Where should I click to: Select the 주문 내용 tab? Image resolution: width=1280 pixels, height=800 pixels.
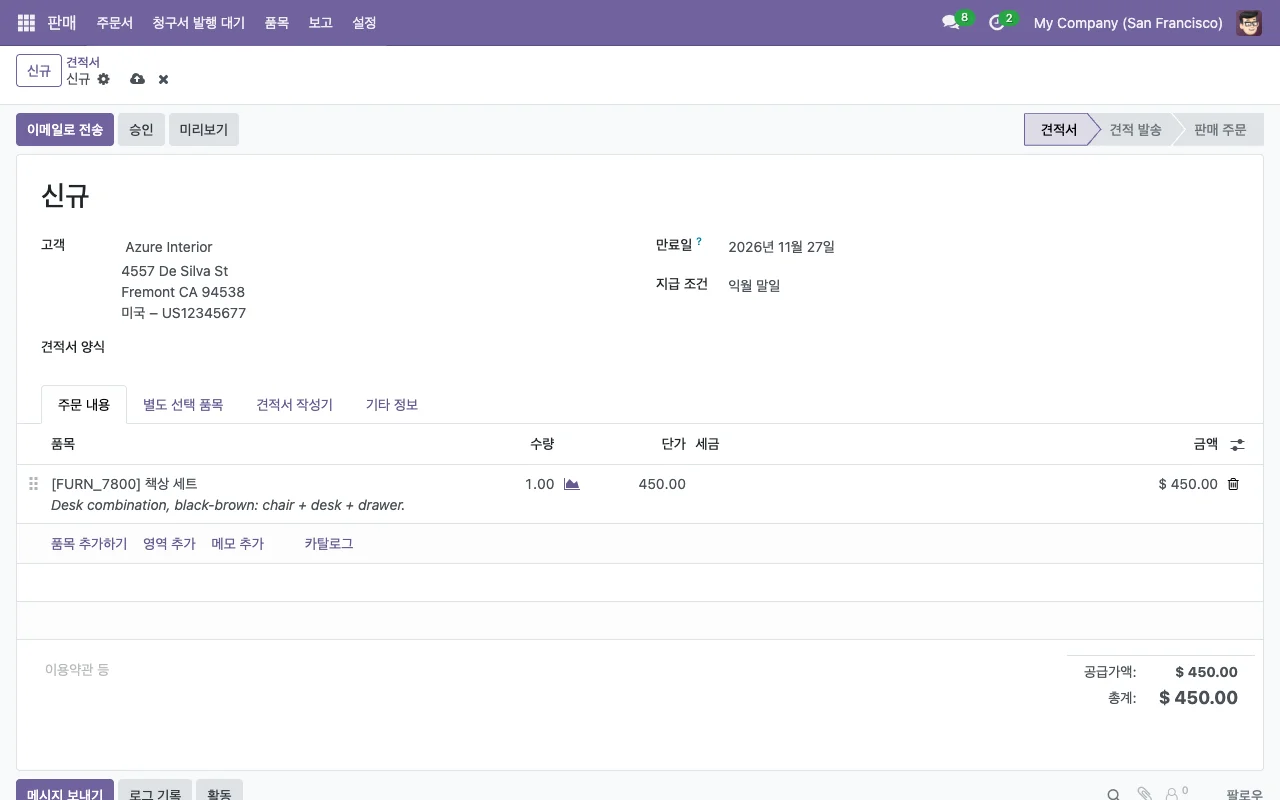click(x=84, y=405)
